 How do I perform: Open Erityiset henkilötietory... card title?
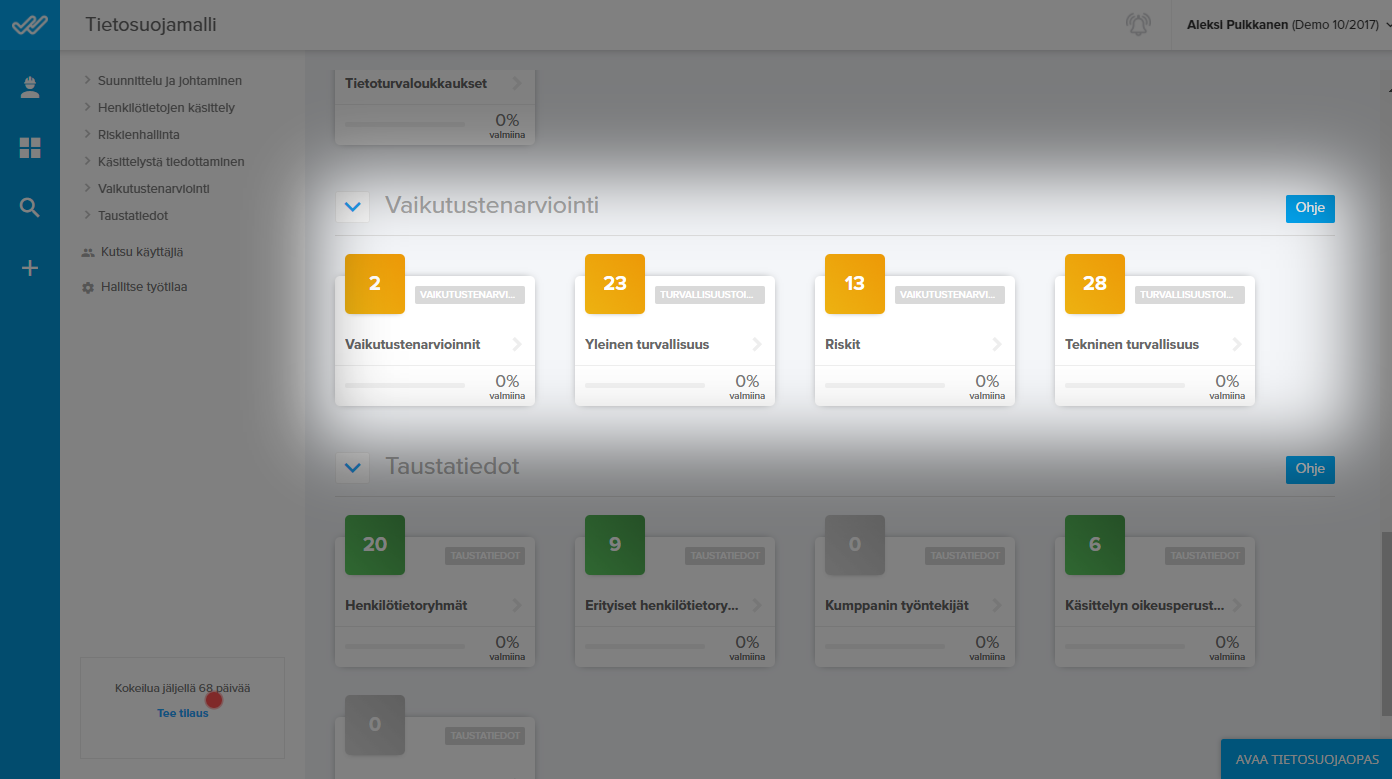point(662,605)
